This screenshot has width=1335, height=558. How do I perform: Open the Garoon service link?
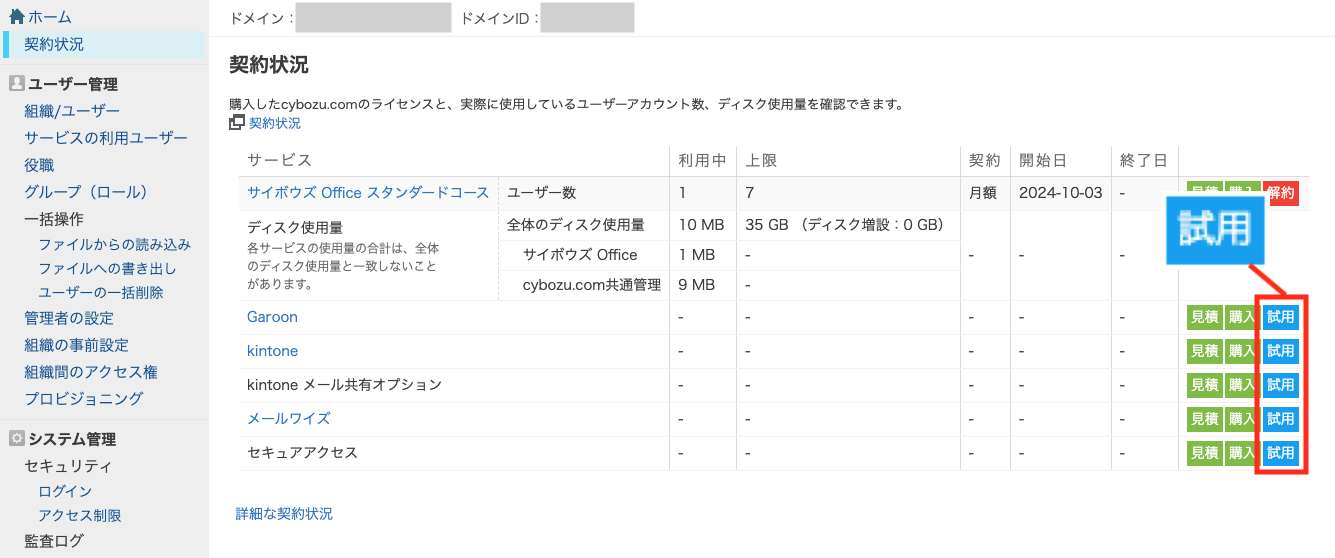click(272, 317)
